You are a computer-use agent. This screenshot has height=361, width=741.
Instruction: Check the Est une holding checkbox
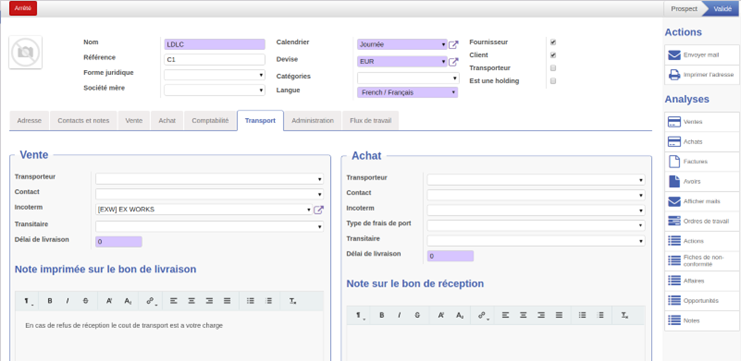click(553, 81)
